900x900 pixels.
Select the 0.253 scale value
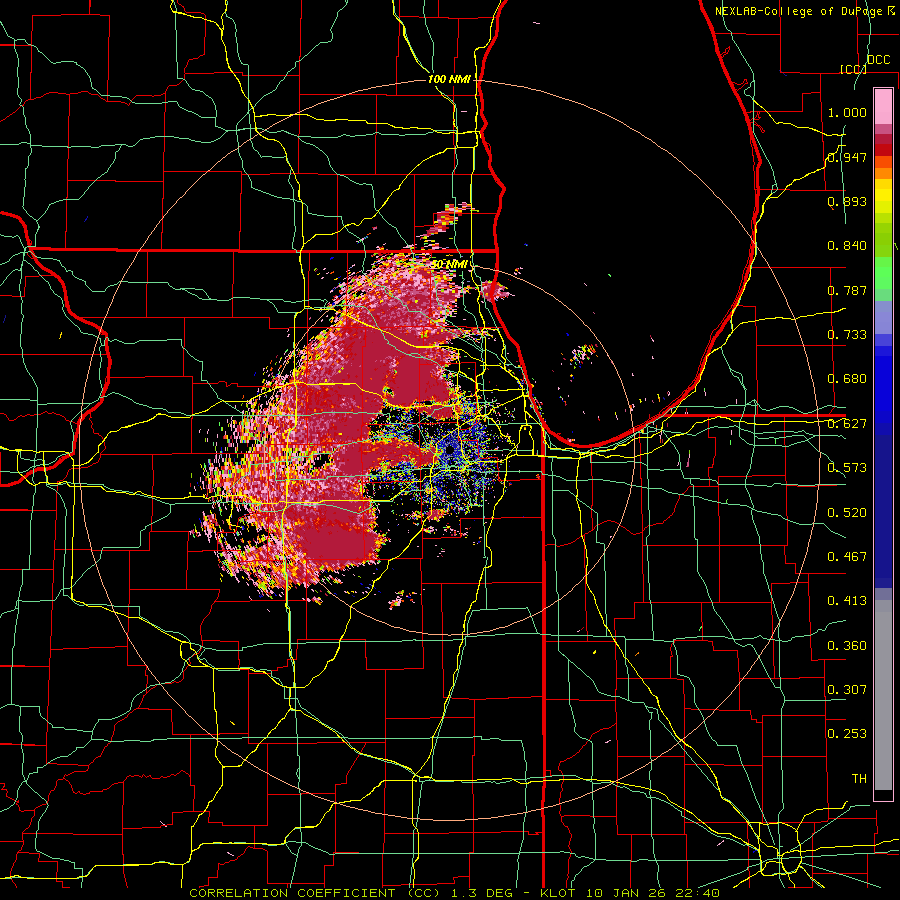tap(847, 734)
